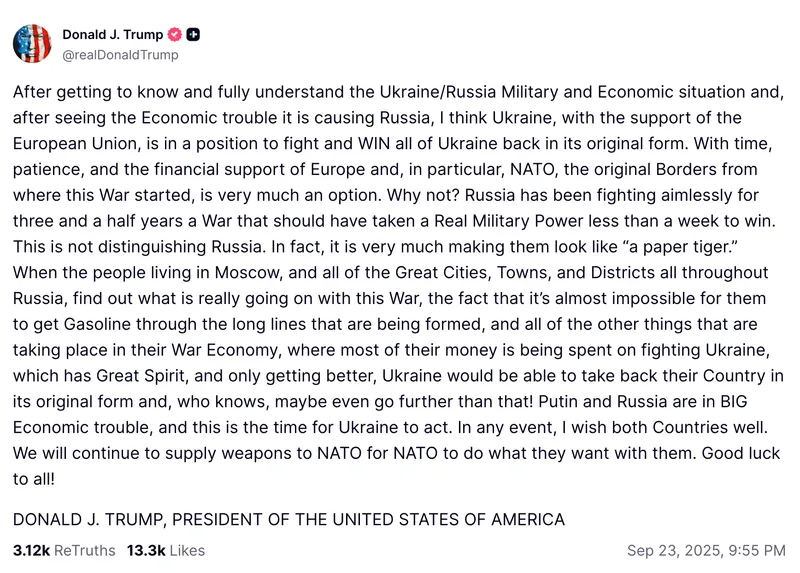Open the "Donald J. Trump" display name
This screenshot has width=800, height=573.
pyautogui.click(x=112, y=35)
